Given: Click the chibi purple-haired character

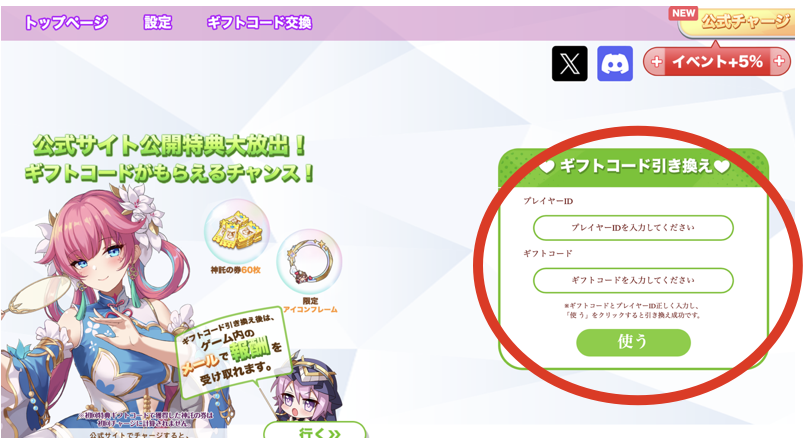Looking at the screenshot, I should point(306,390).
